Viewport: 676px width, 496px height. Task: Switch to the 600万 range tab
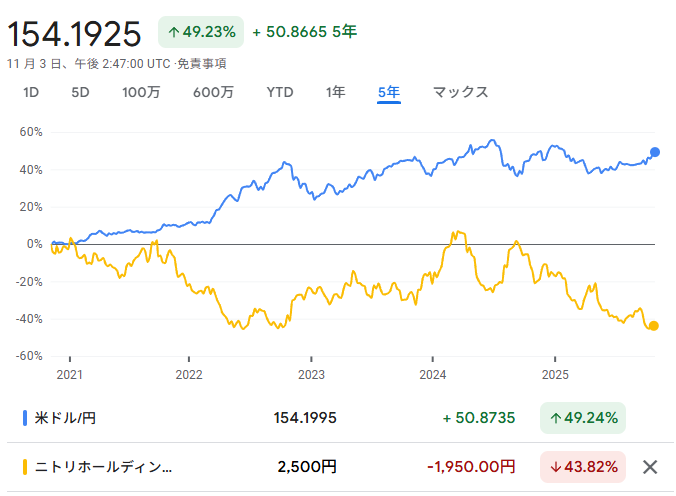pyautogui.click(x=213, y=92)
